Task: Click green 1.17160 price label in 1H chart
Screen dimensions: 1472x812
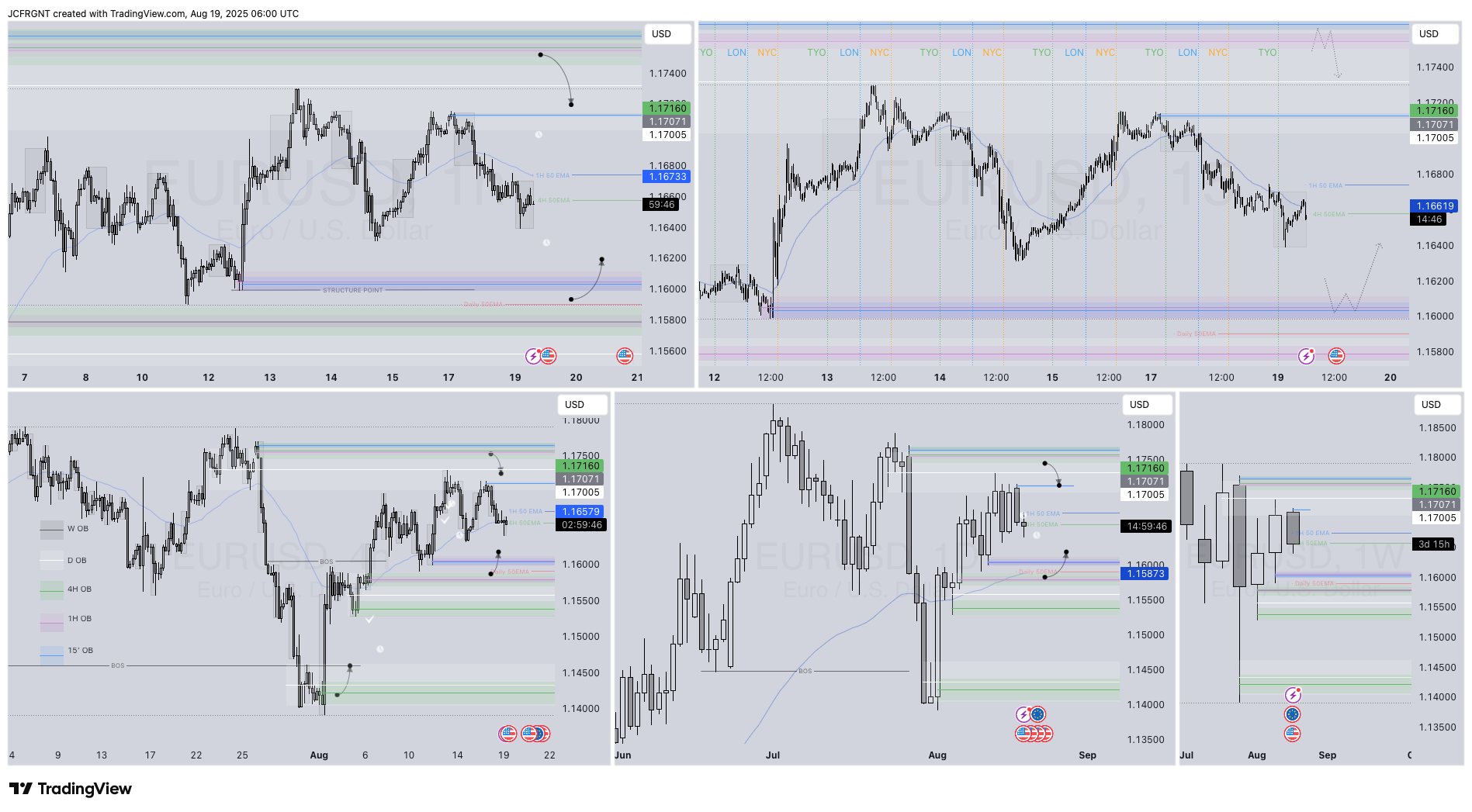Action: tap(667, 109)
